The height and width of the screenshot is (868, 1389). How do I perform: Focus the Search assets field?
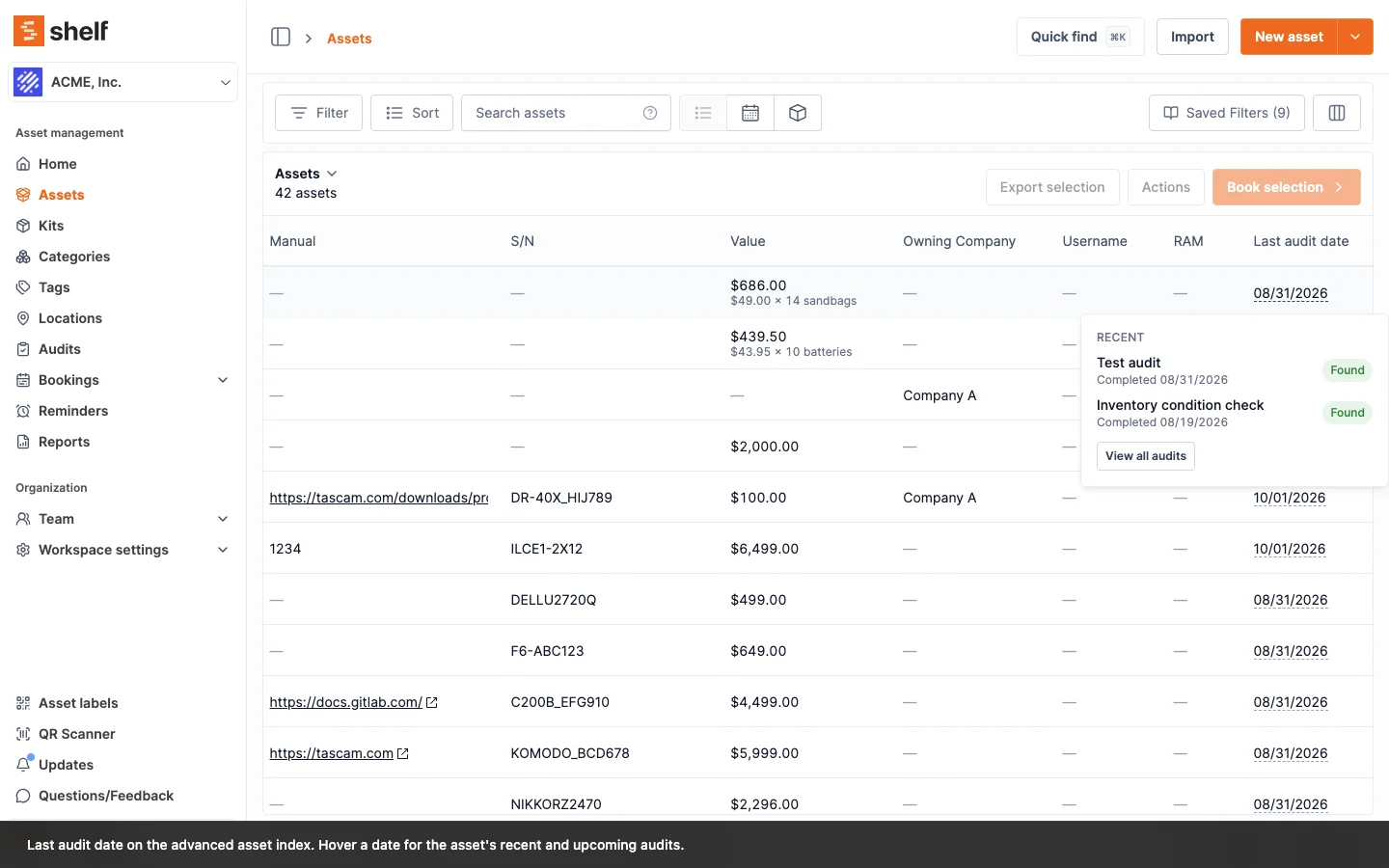click(566, 113)
